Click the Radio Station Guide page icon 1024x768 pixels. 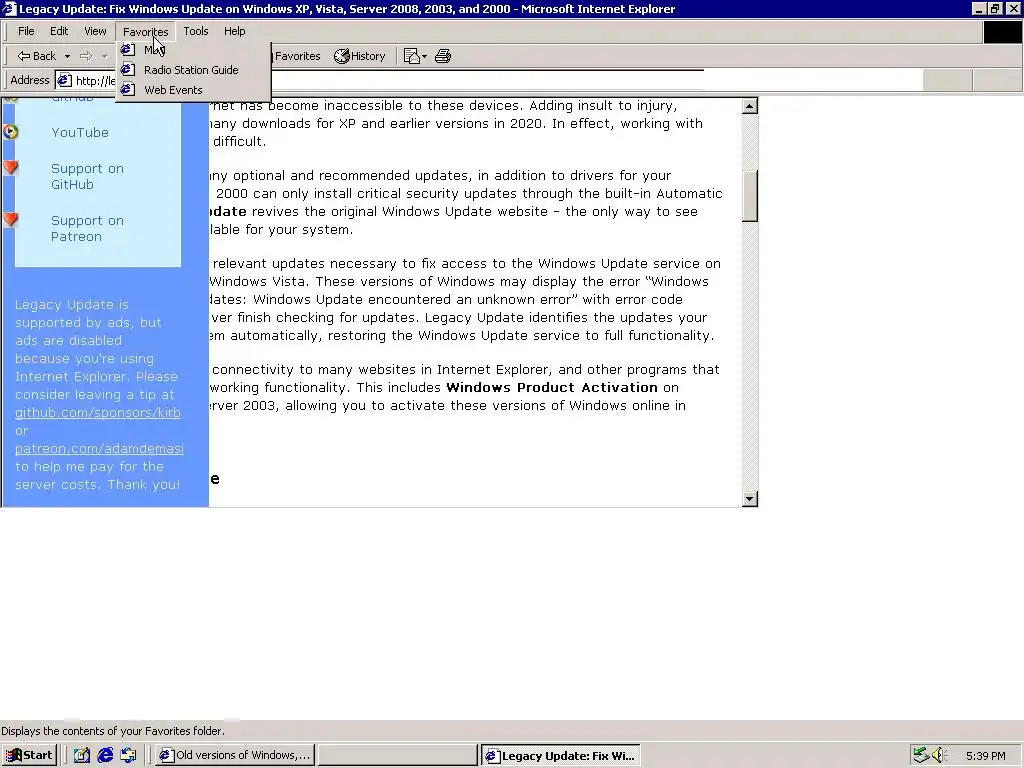[128, 70]
